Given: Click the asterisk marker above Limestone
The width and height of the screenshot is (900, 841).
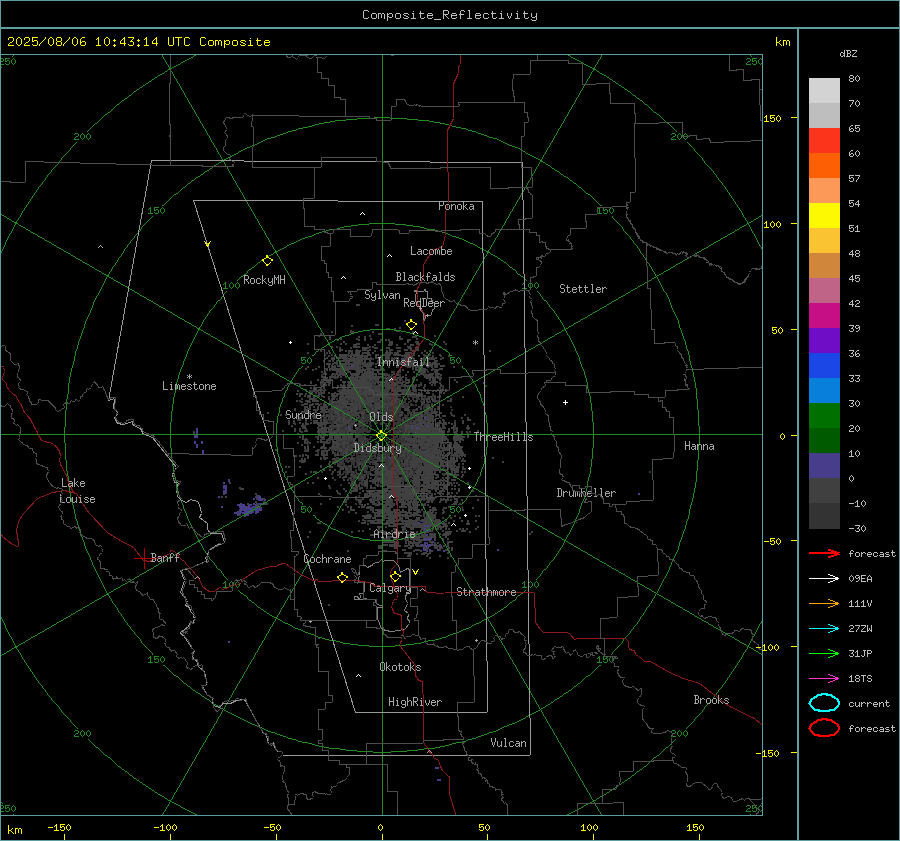Looking at the screenshot, I should tap(189, 377).
